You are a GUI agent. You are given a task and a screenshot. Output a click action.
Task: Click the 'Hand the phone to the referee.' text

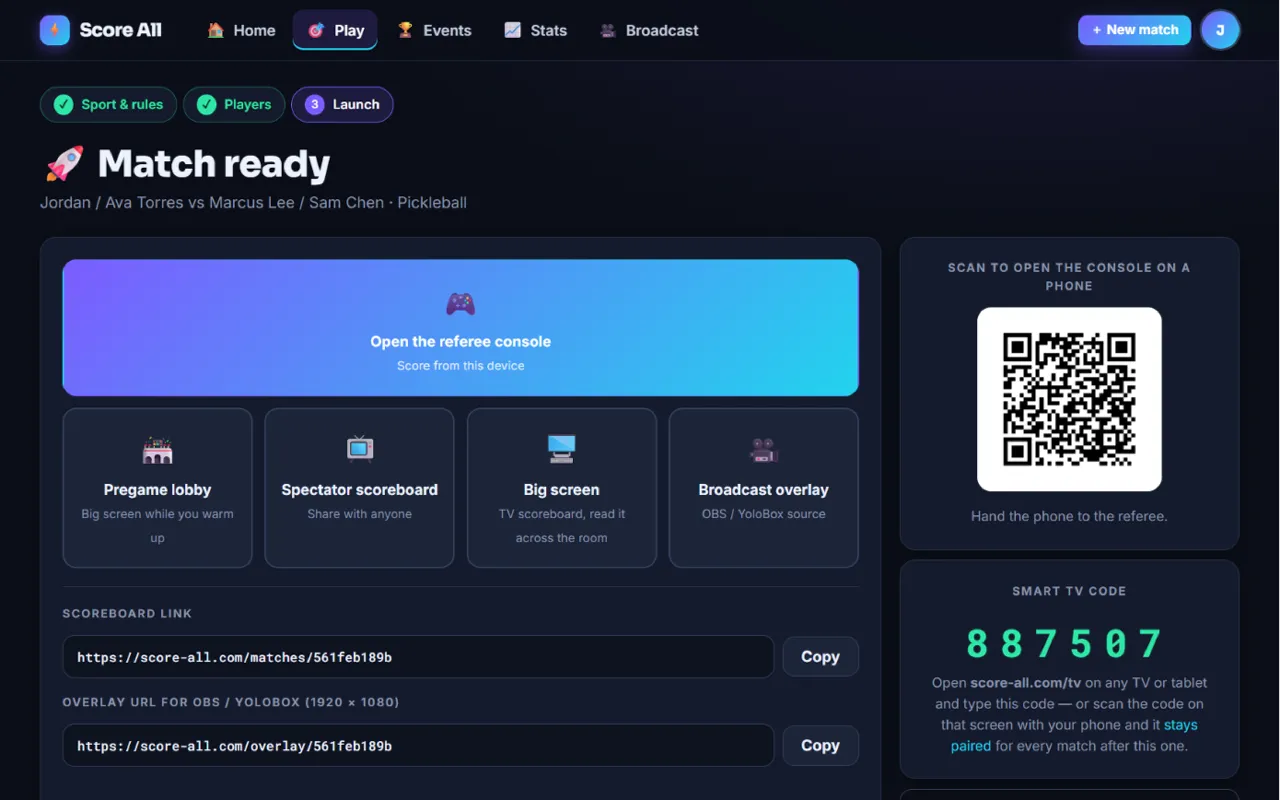coord(1069,517)
